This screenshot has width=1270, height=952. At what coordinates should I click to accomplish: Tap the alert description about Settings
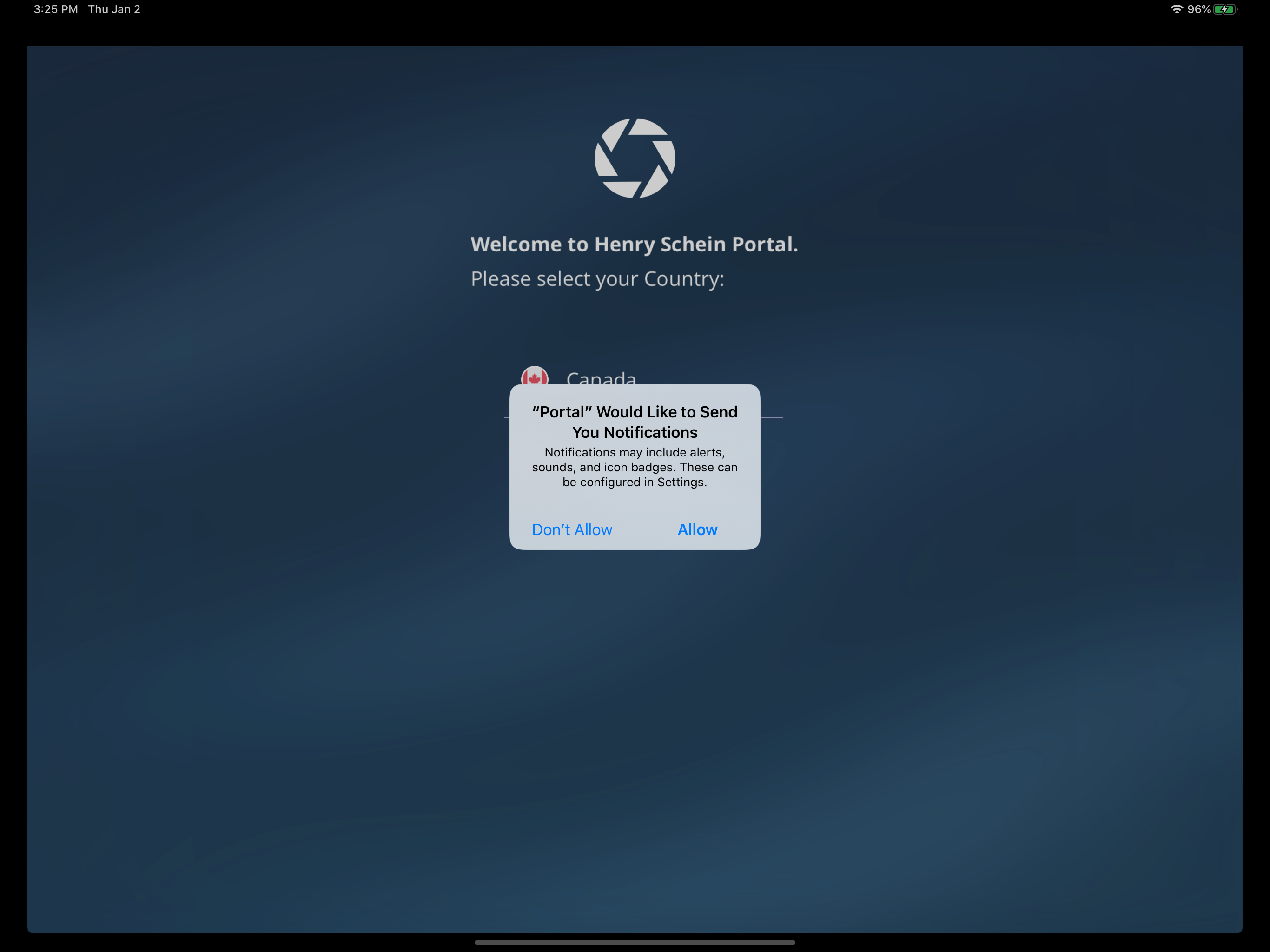tap(635, 467)
